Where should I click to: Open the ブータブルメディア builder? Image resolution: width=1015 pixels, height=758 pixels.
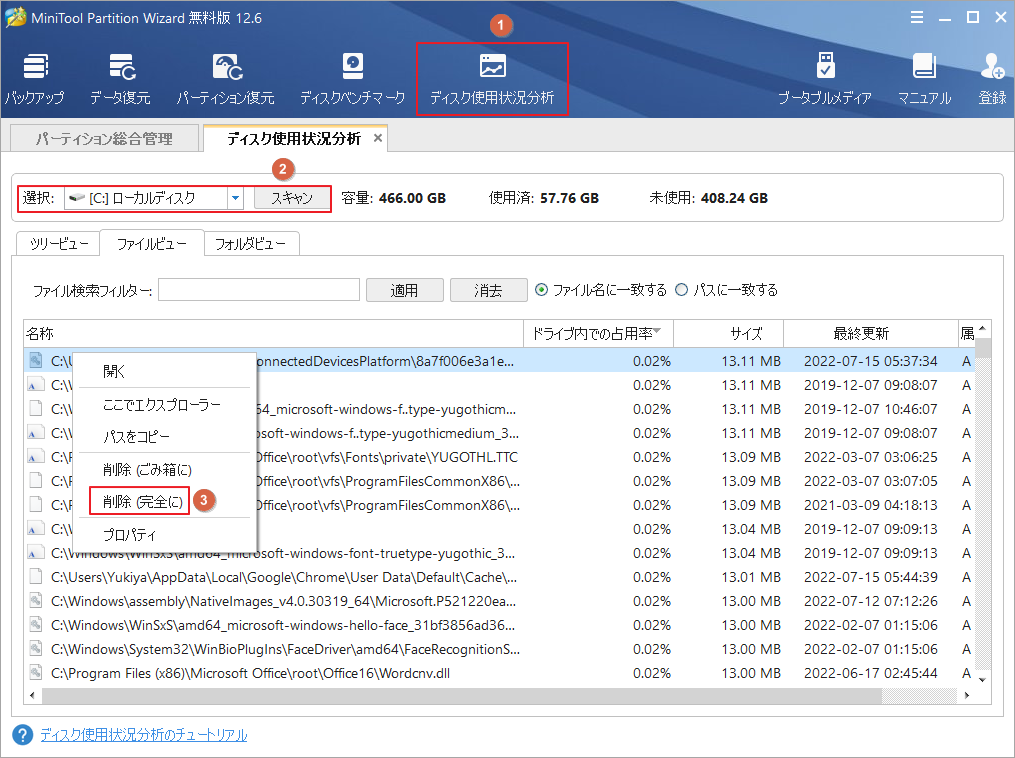coord(825,79)
